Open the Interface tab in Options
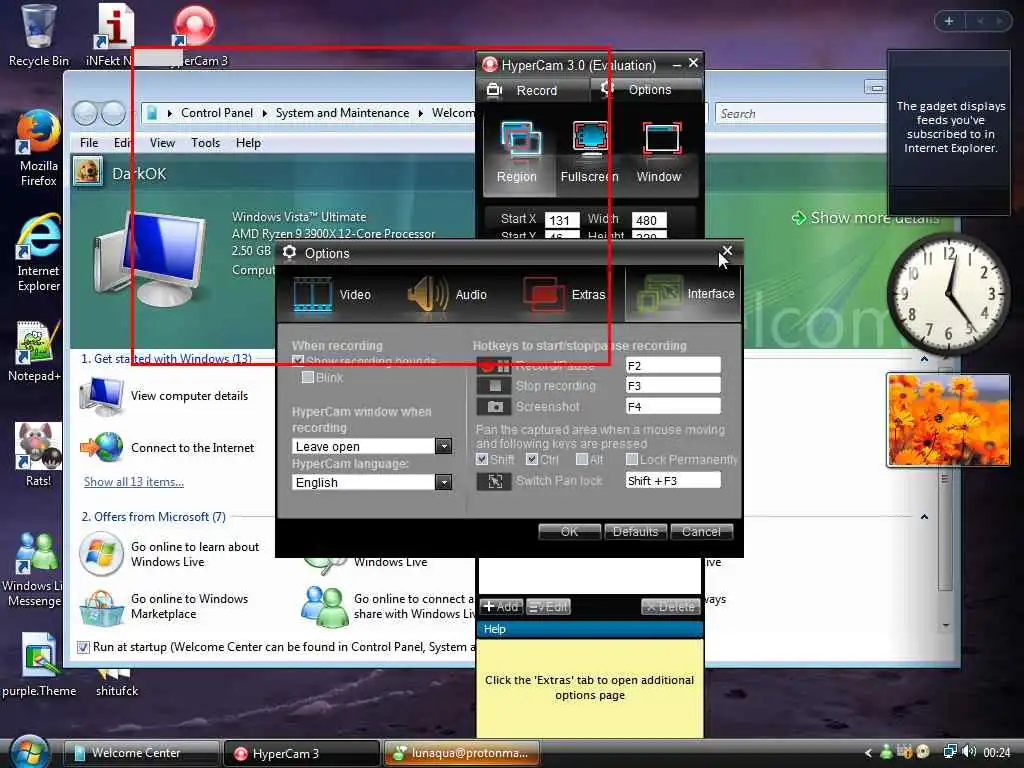Image resolution: width=1024 pixels, height=768 pixels. (682, 294)
